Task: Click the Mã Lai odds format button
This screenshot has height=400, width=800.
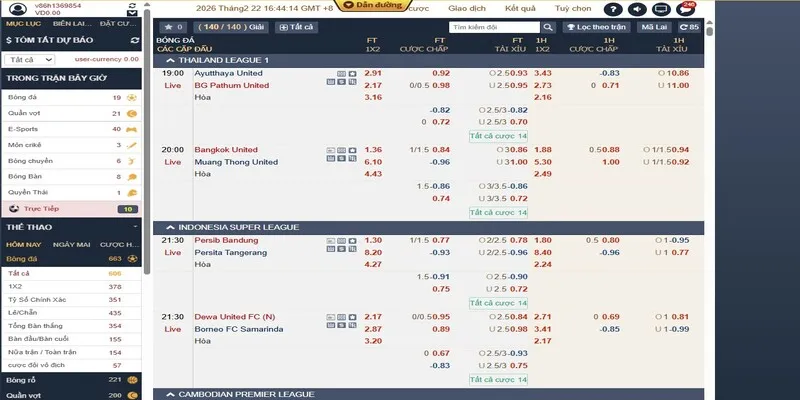Action: click(x=653, y=27)
